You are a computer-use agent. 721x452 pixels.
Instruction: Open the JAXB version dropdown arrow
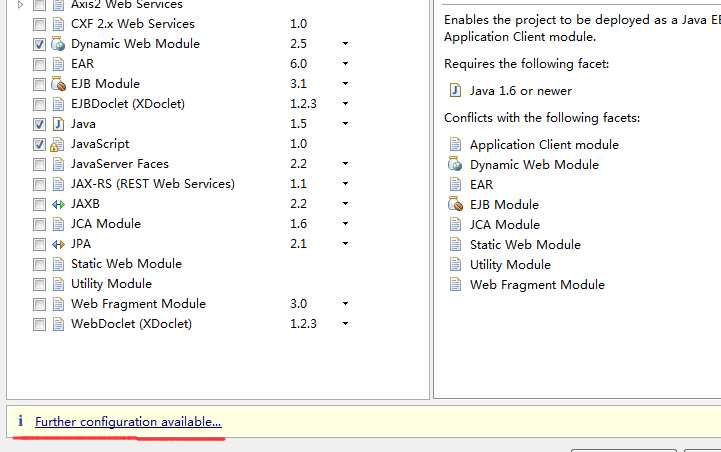pyautogui.click(x=345, y=204)
